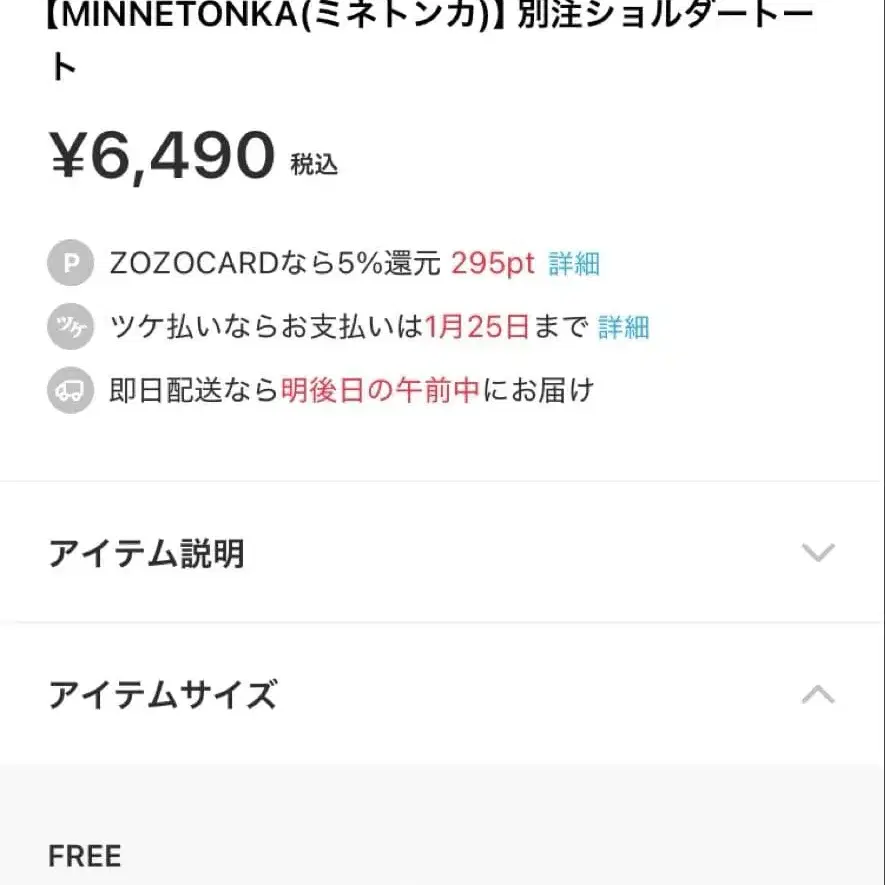This screenshot has width=885, height=885.
Task: Select the FREE size option
Action: coord(84,856)
